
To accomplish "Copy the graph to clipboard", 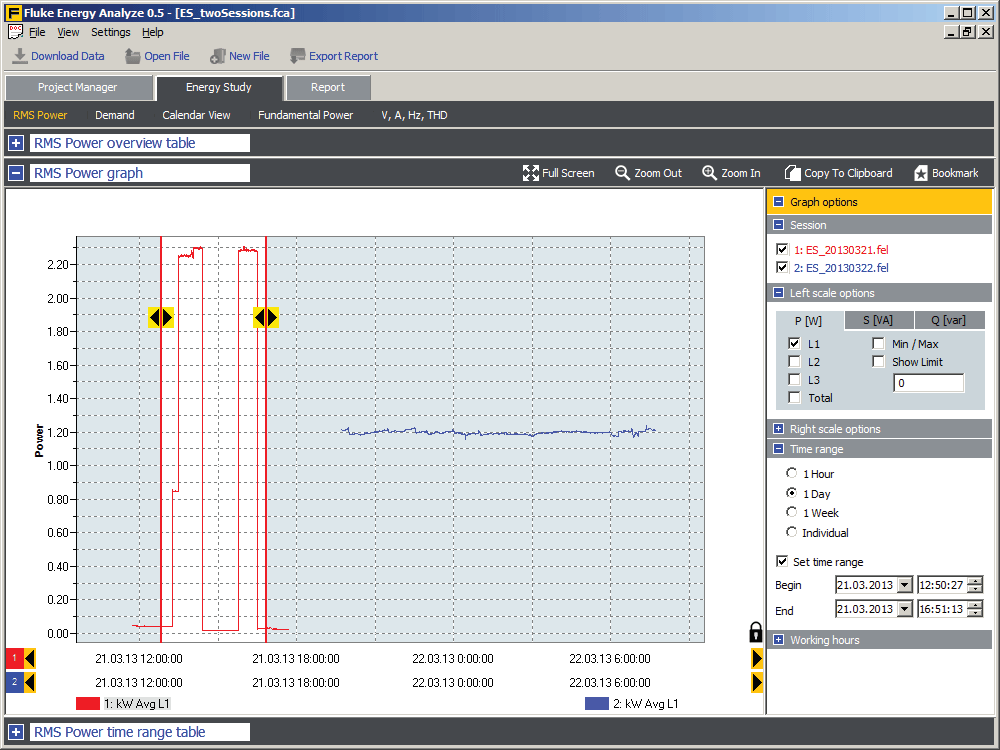I will coord(793,173).
